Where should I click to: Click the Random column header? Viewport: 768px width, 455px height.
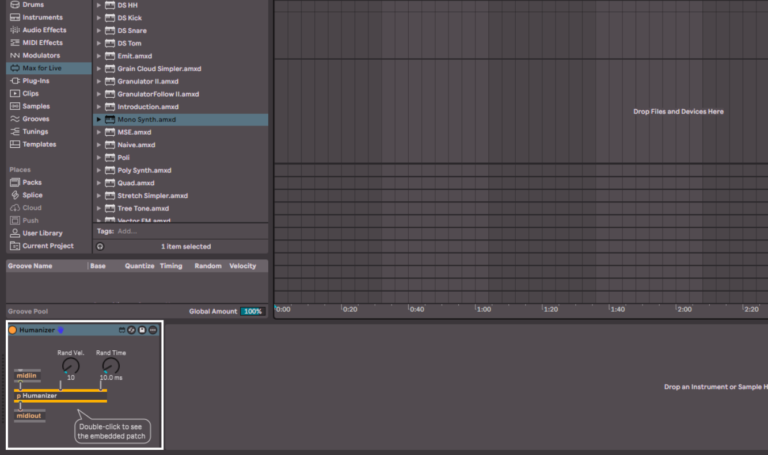(x=208, y=266)
